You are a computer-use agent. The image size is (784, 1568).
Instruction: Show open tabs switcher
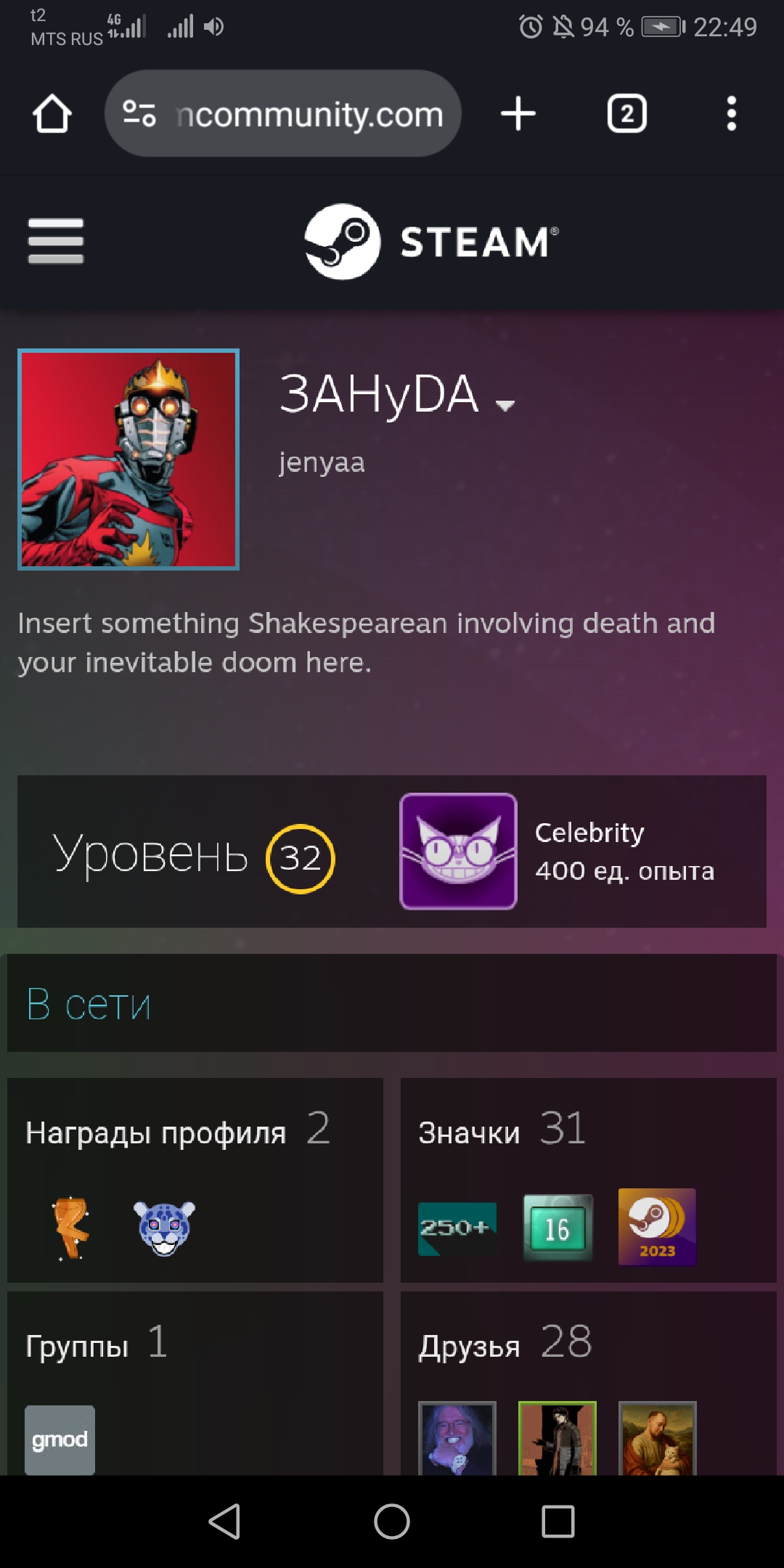coord(627,114)
